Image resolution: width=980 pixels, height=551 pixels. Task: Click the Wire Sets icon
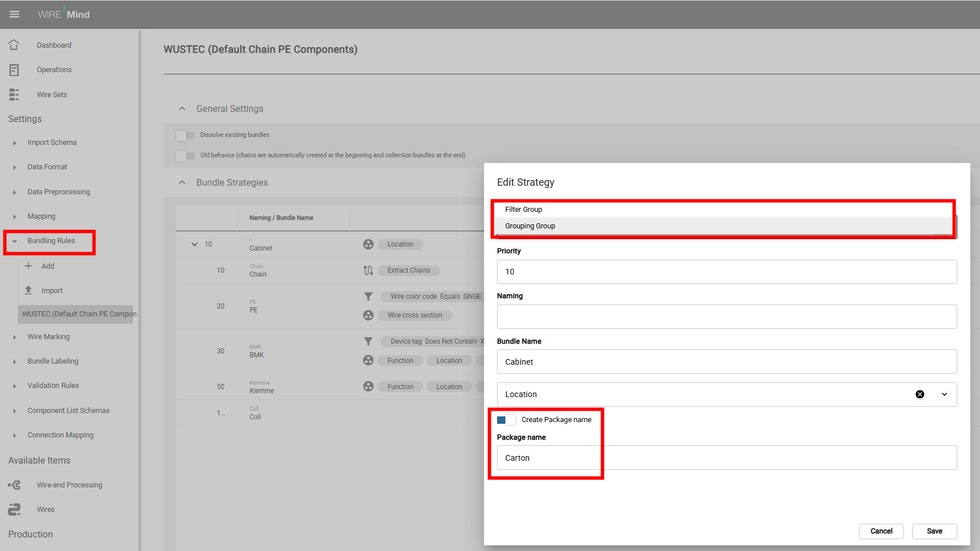(x=14, y=95)
